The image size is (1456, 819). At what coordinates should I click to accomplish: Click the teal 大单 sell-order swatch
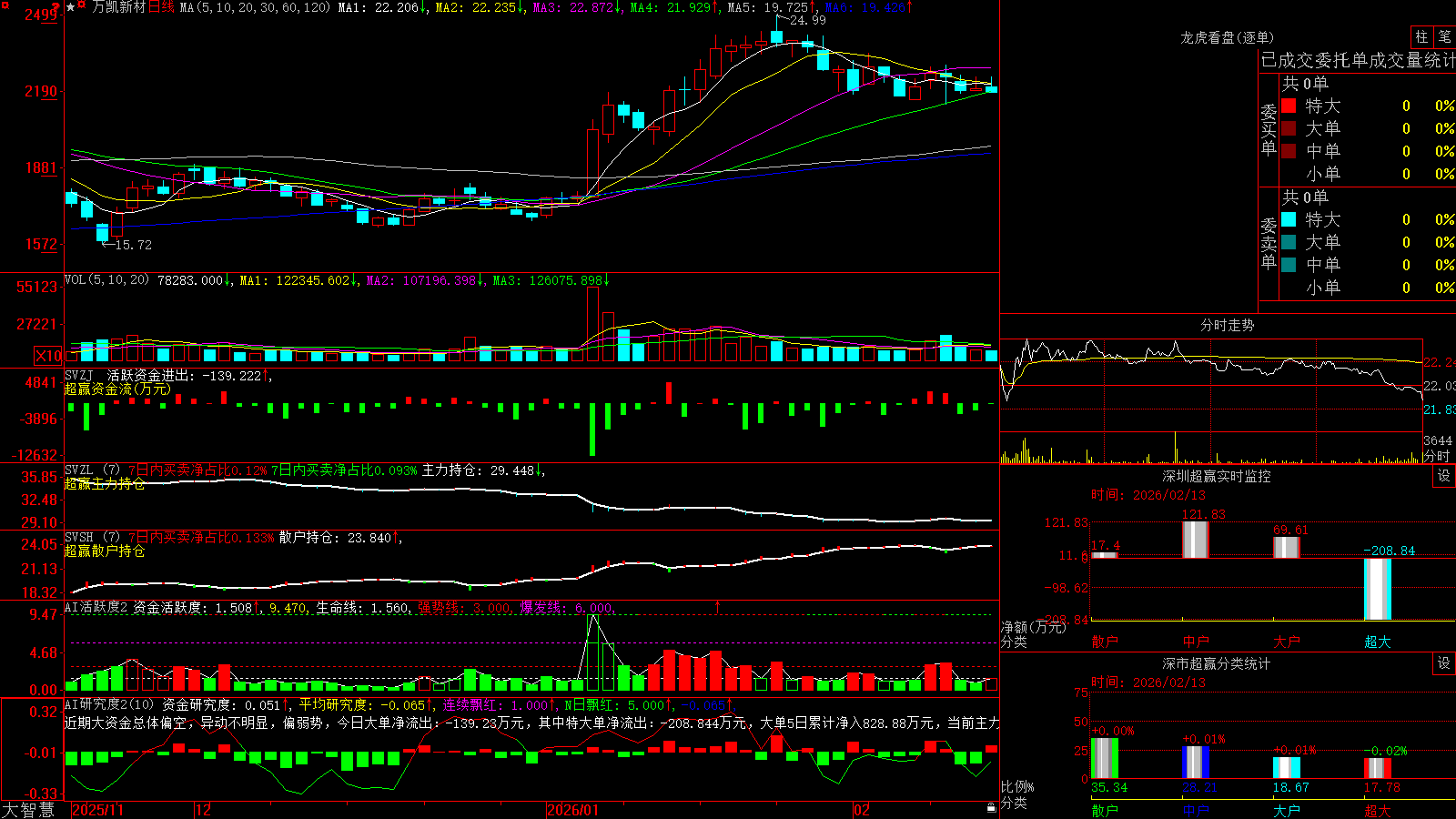1289,242
